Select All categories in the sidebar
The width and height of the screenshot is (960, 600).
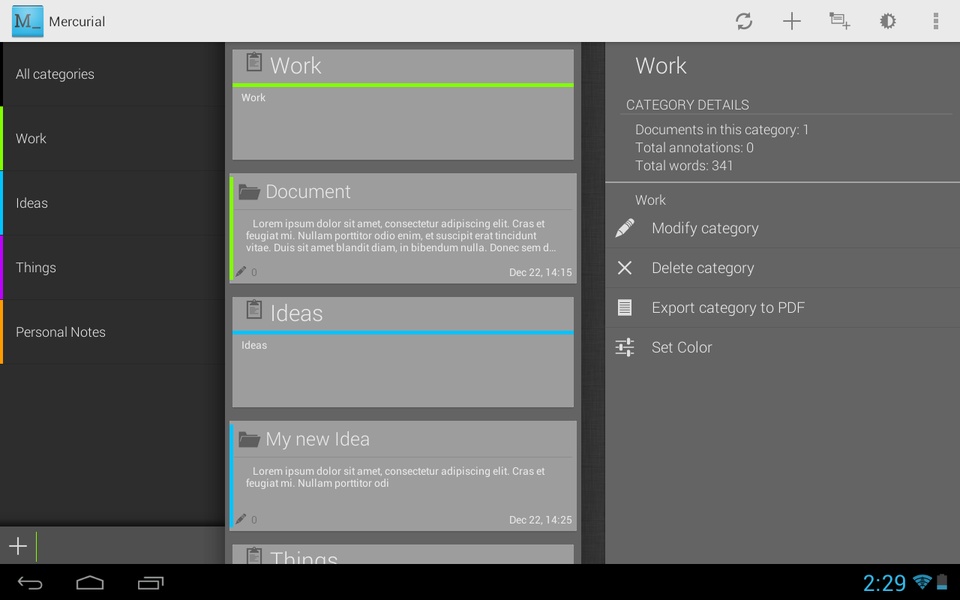113,74
